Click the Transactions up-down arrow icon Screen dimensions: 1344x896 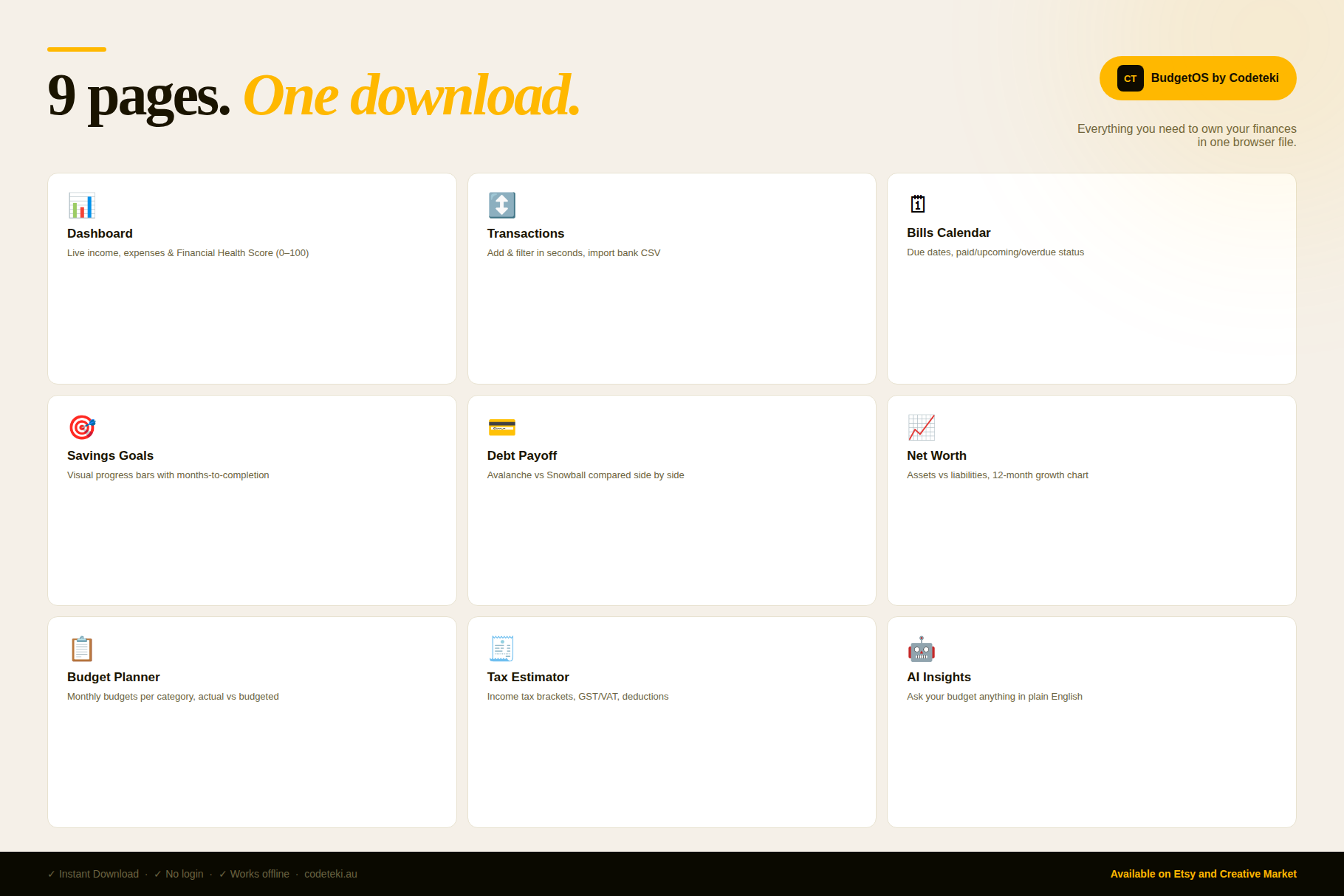(x=501, y=205)
